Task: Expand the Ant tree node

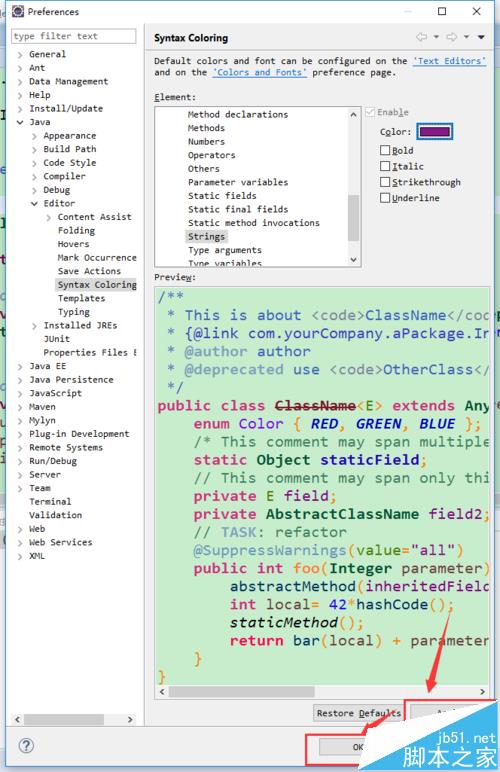Action: 20,68
